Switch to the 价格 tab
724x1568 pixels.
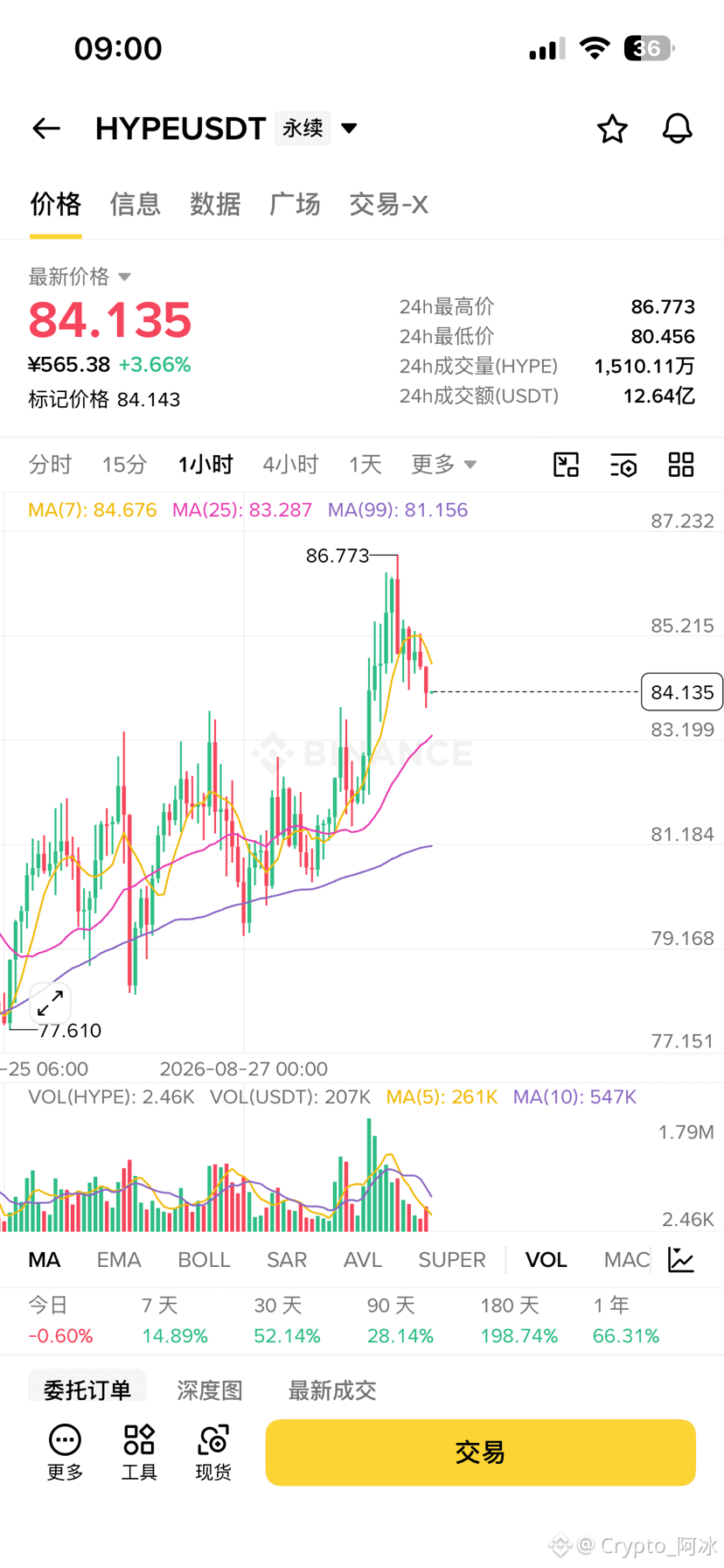coord(56,205)
